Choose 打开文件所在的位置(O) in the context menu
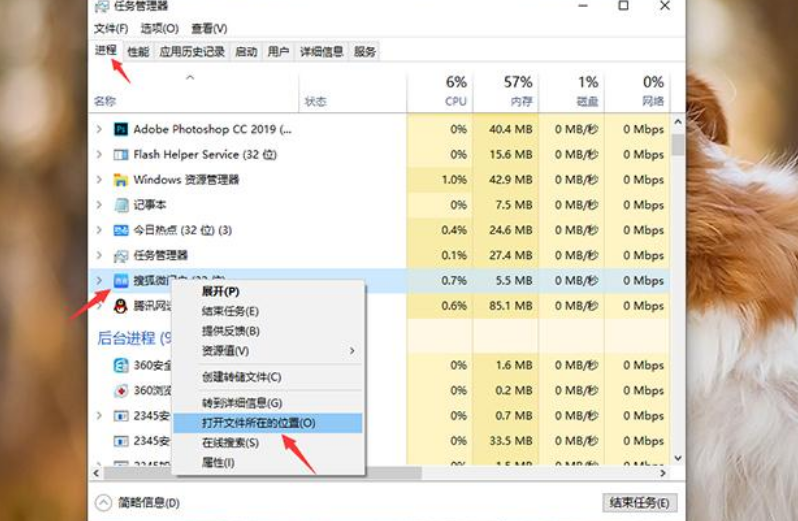The image size is (798, 521). (268, 423)
